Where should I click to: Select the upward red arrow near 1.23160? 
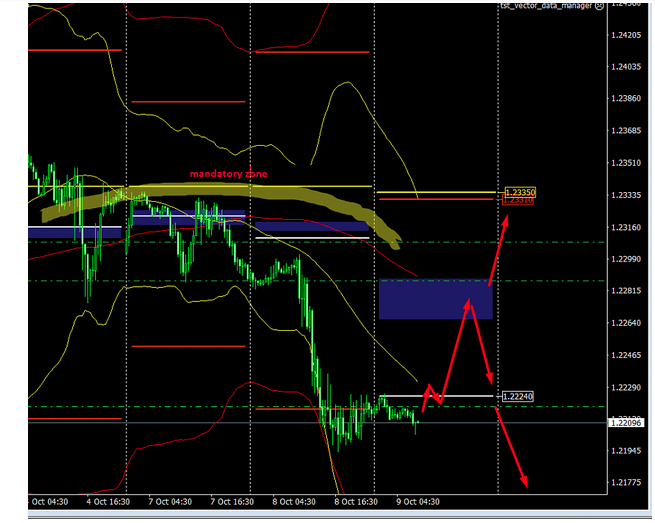click(x=505, y=219)
